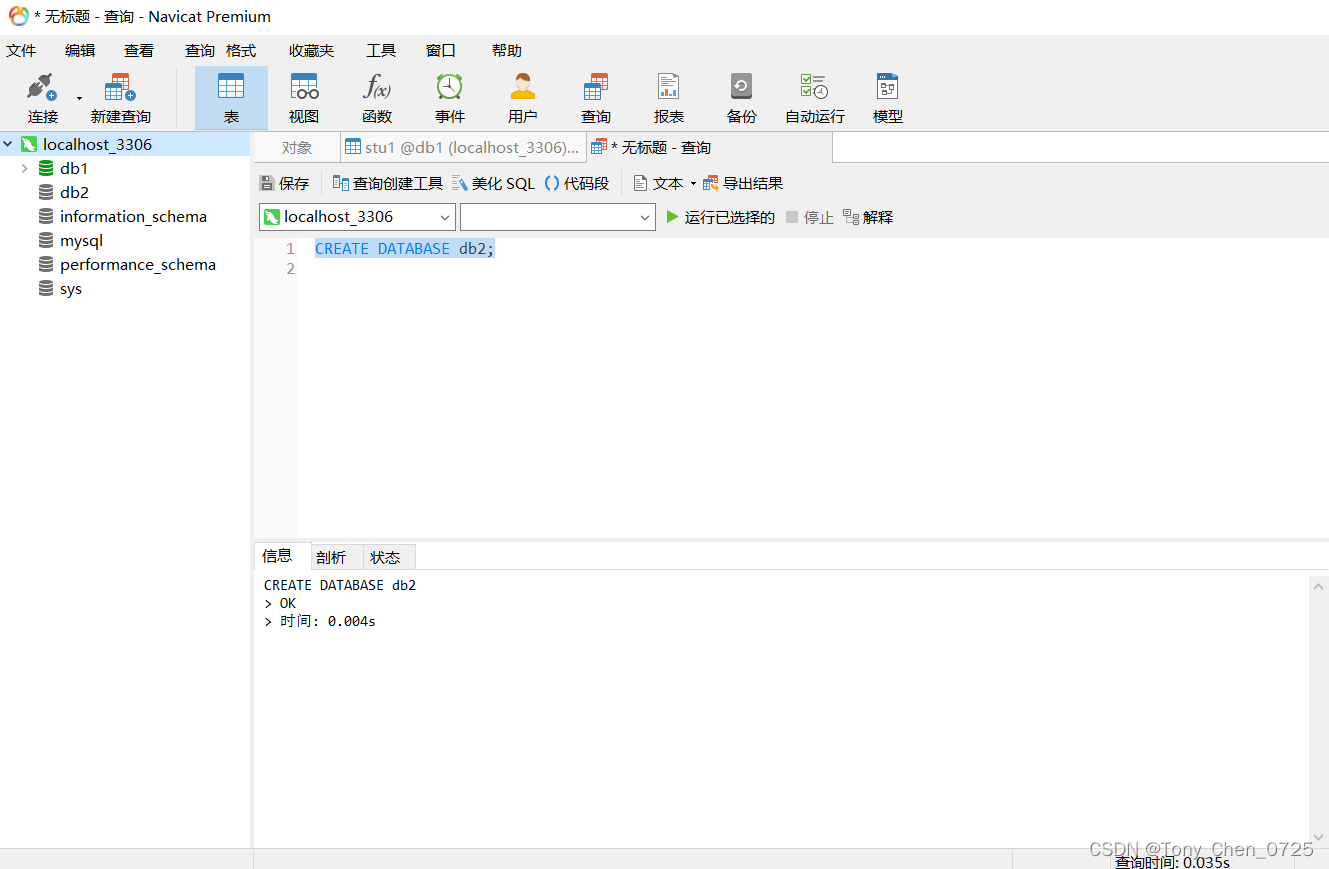Open the View (查看) menu
This screenshot has height=869, width=1329.
click(x=139, y=50)
